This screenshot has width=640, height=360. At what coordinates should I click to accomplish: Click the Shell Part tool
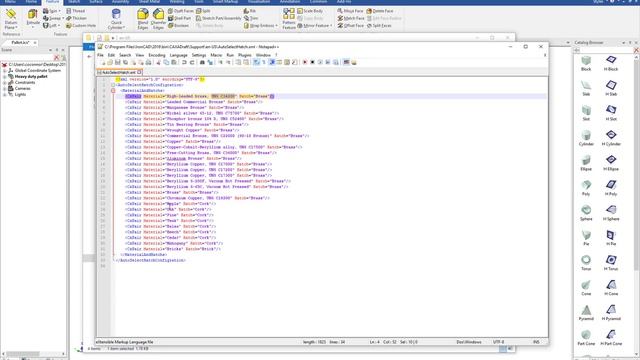click(x=179, y=18)
